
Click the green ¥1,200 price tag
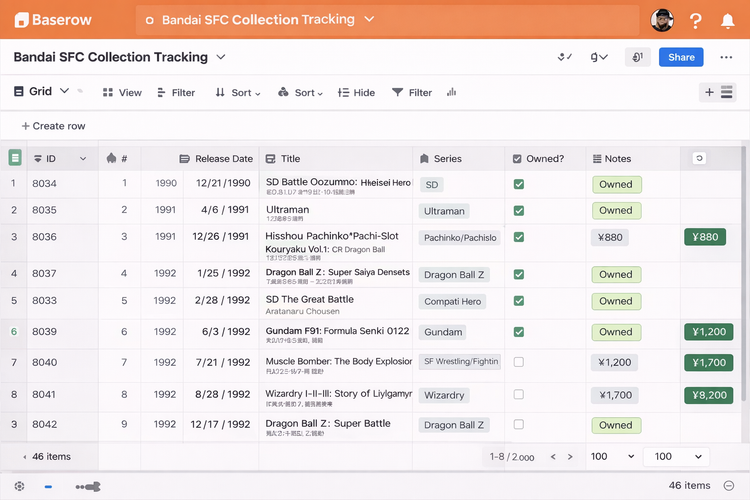coord(709,332)
